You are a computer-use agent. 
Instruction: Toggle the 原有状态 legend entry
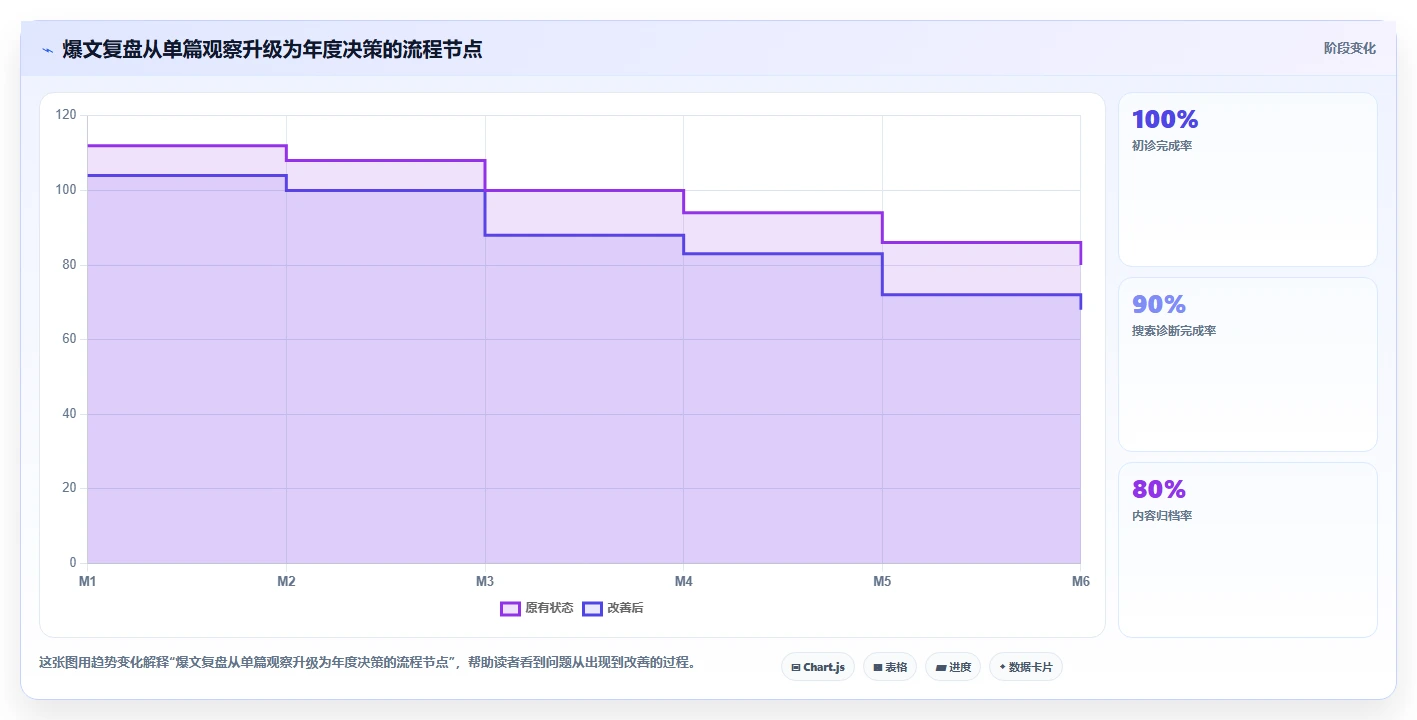coord(537,608)
